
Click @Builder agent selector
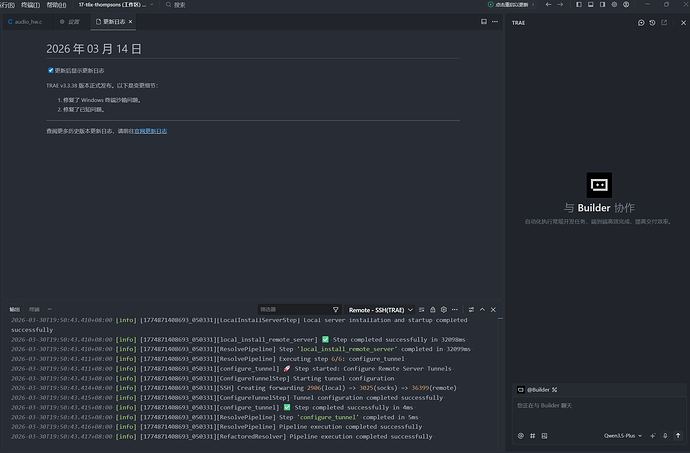[x=537, y=390]
